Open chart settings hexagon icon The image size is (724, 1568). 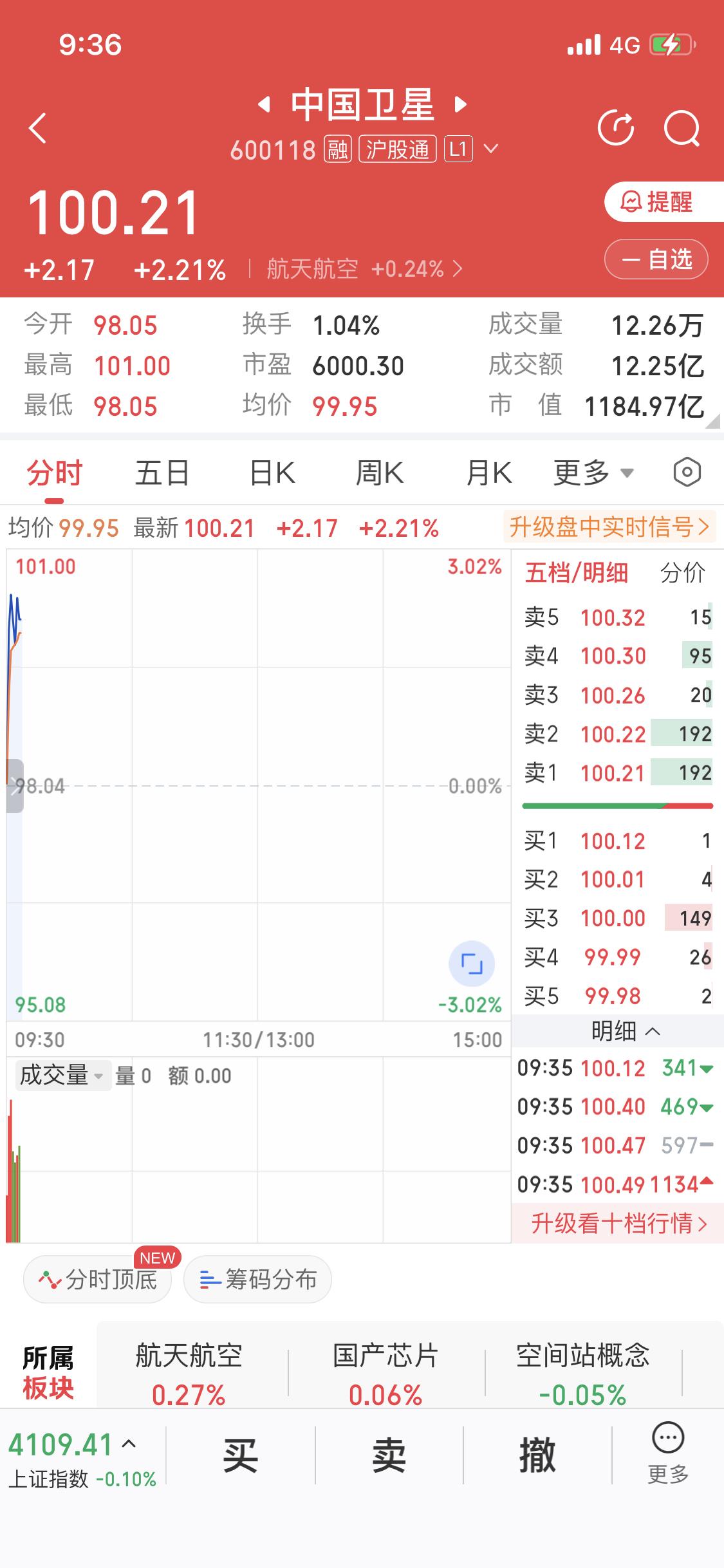tap(687, 472)
